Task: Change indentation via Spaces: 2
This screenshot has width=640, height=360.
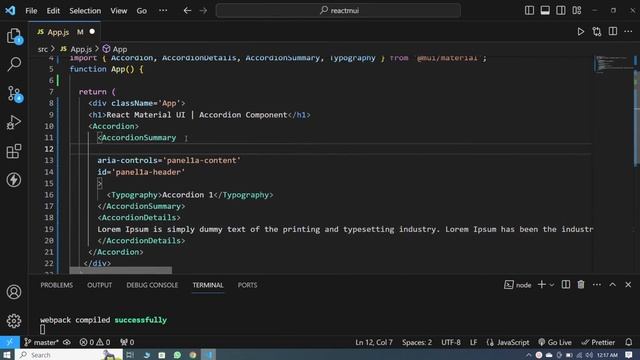Action: (x=417, y=342)
